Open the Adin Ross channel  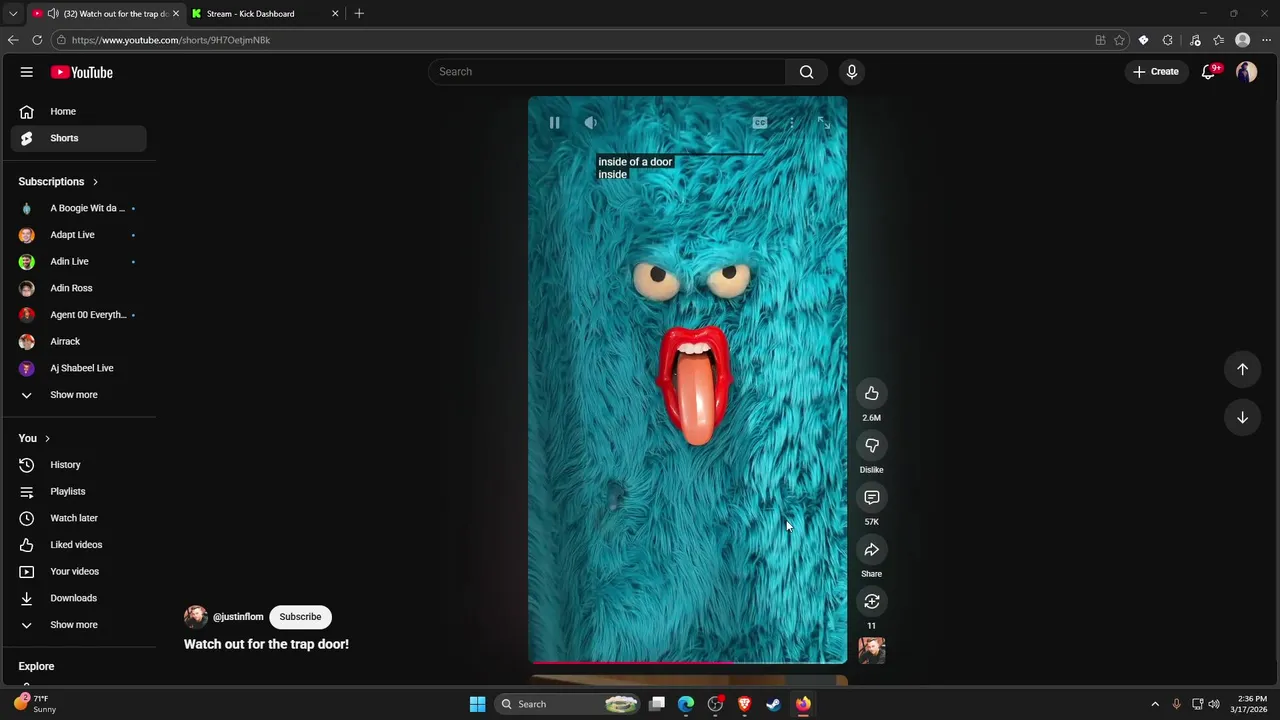point(79,288)
